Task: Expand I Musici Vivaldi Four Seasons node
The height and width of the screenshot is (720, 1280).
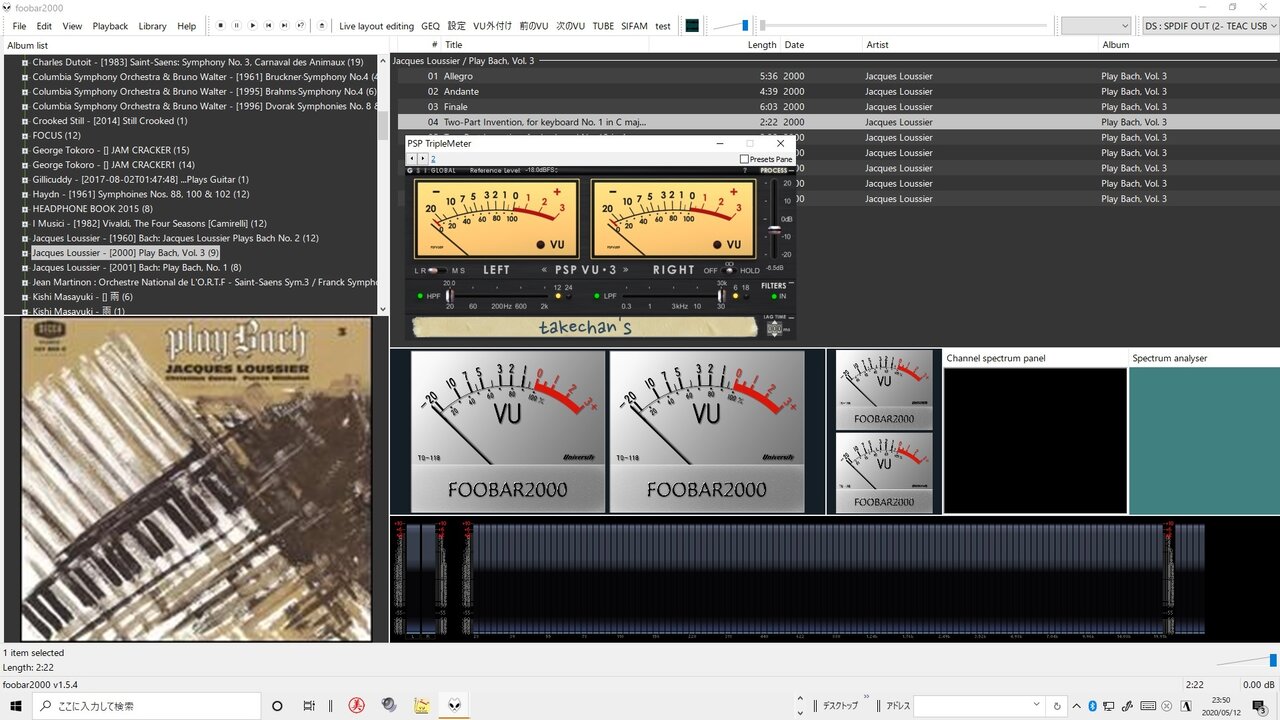Action: [25, 223]
